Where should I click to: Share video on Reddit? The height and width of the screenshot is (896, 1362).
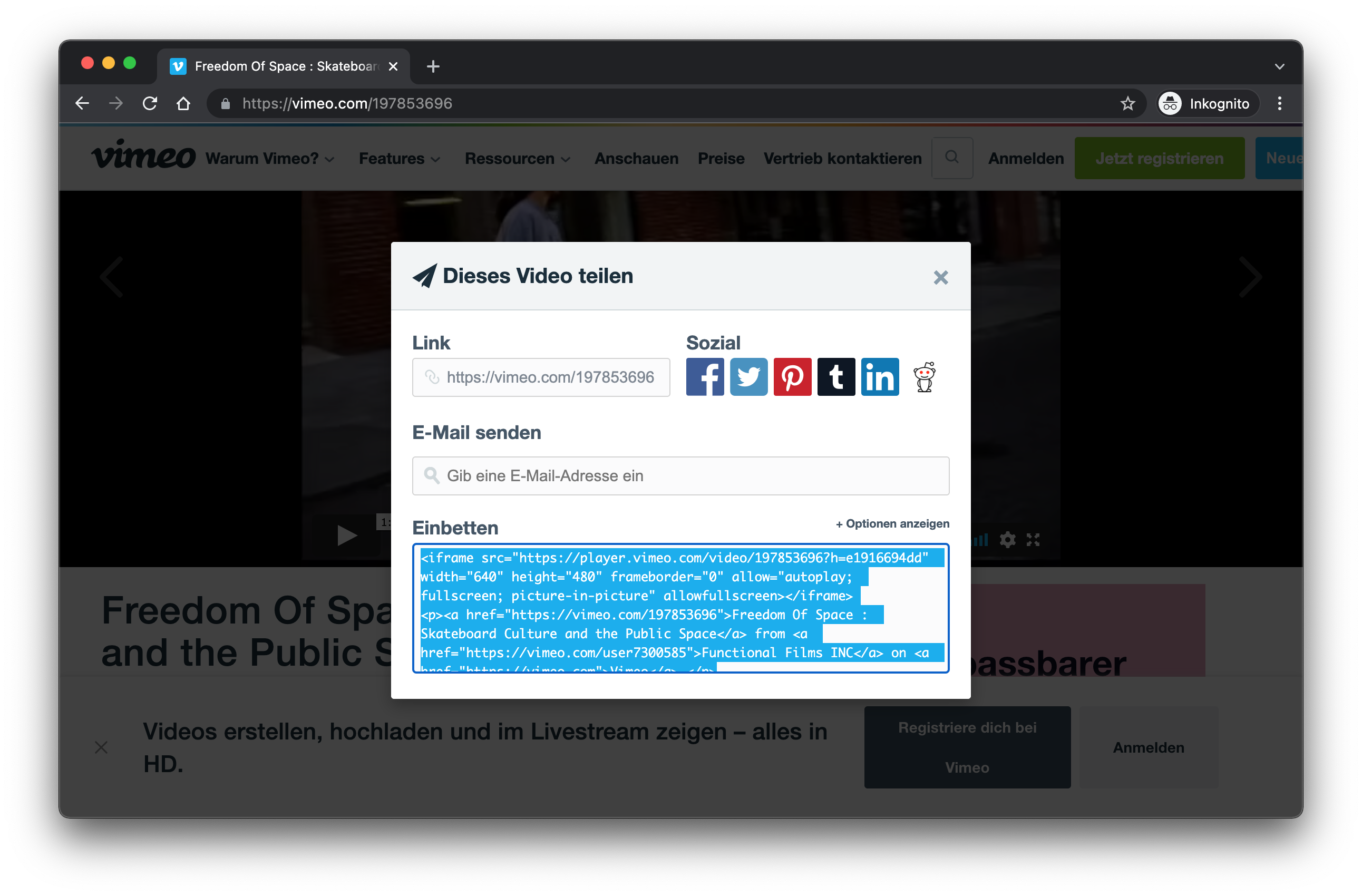click(923, 377)
